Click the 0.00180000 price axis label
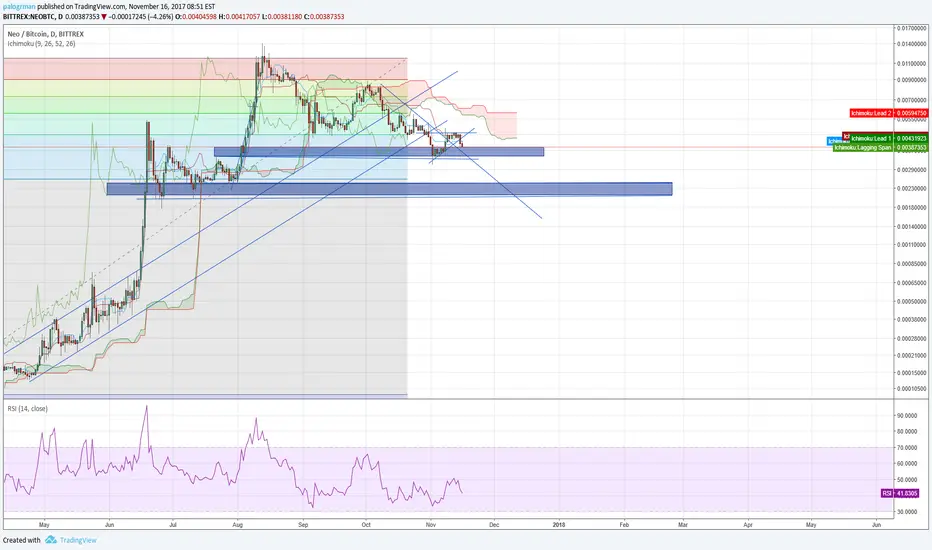 click(x=912, y=208)
